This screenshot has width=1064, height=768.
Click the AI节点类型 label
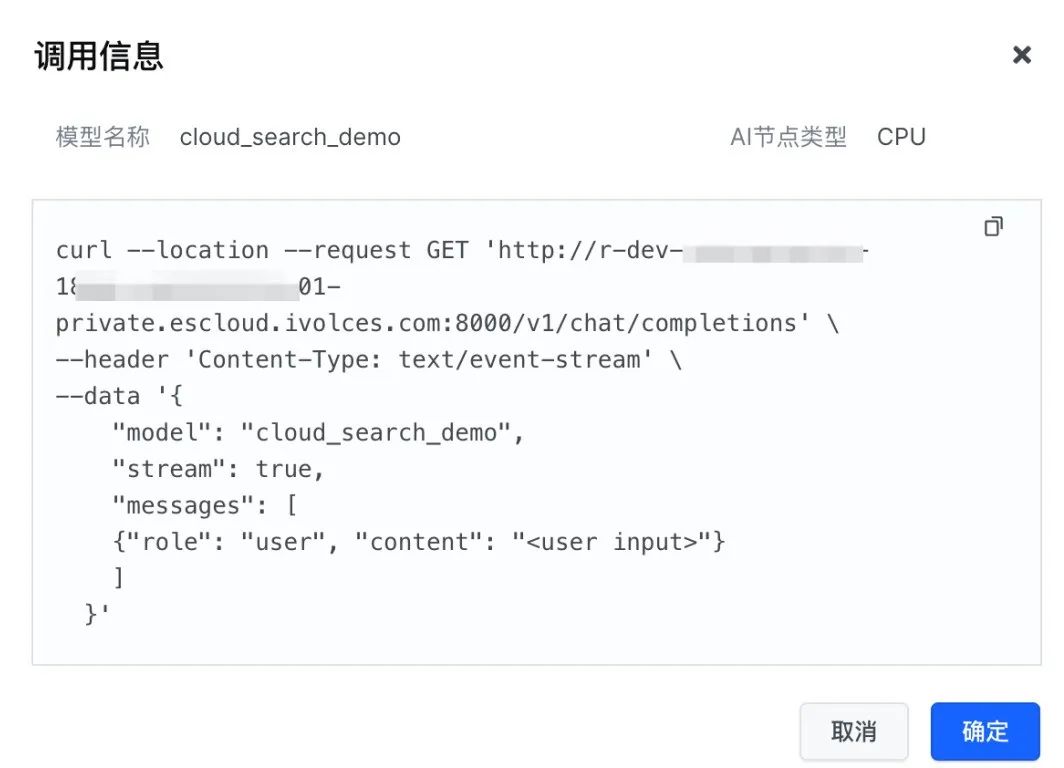[x=788, y=137]
